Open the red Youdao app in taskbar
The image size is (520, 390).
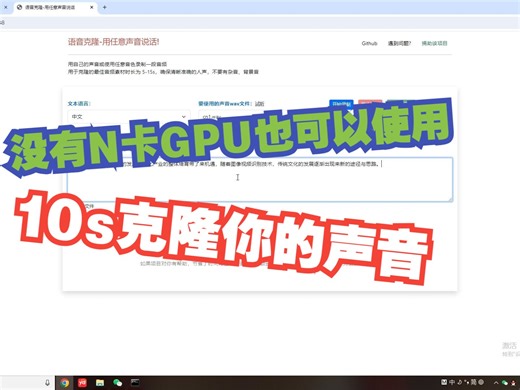point(82,383)
